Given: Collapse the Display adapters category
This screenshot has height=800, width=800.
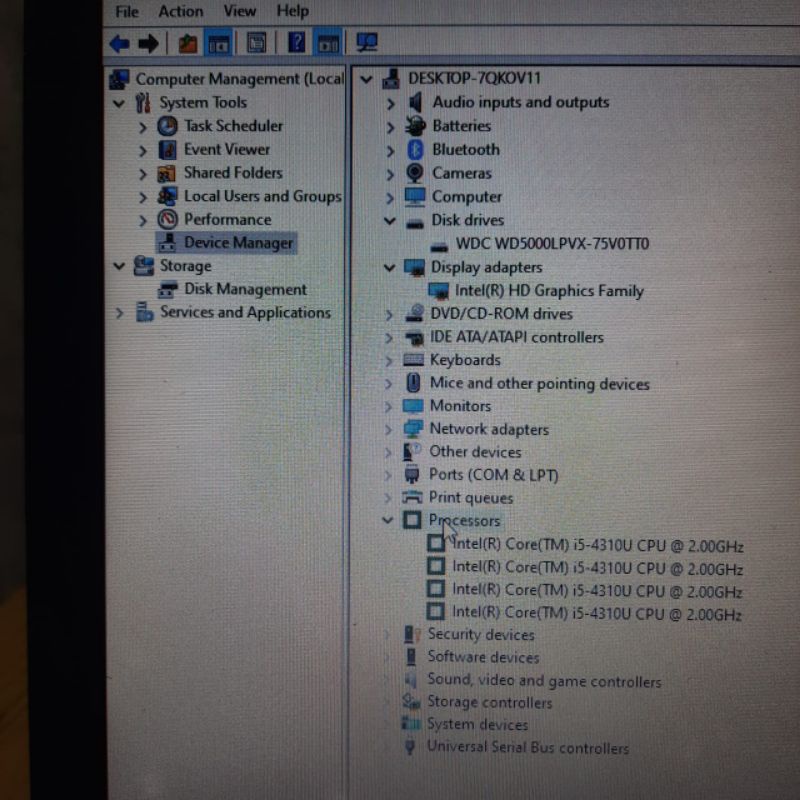Looking at the screenshot, I should (x=389, y=267).
